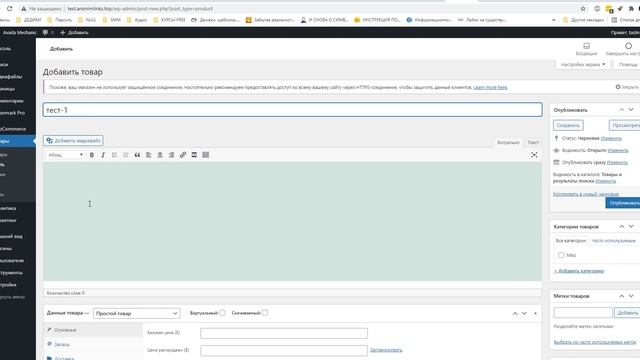Click the product title field containing тест-1
This screenshot has height=360, width=640.
coord(293,110)
